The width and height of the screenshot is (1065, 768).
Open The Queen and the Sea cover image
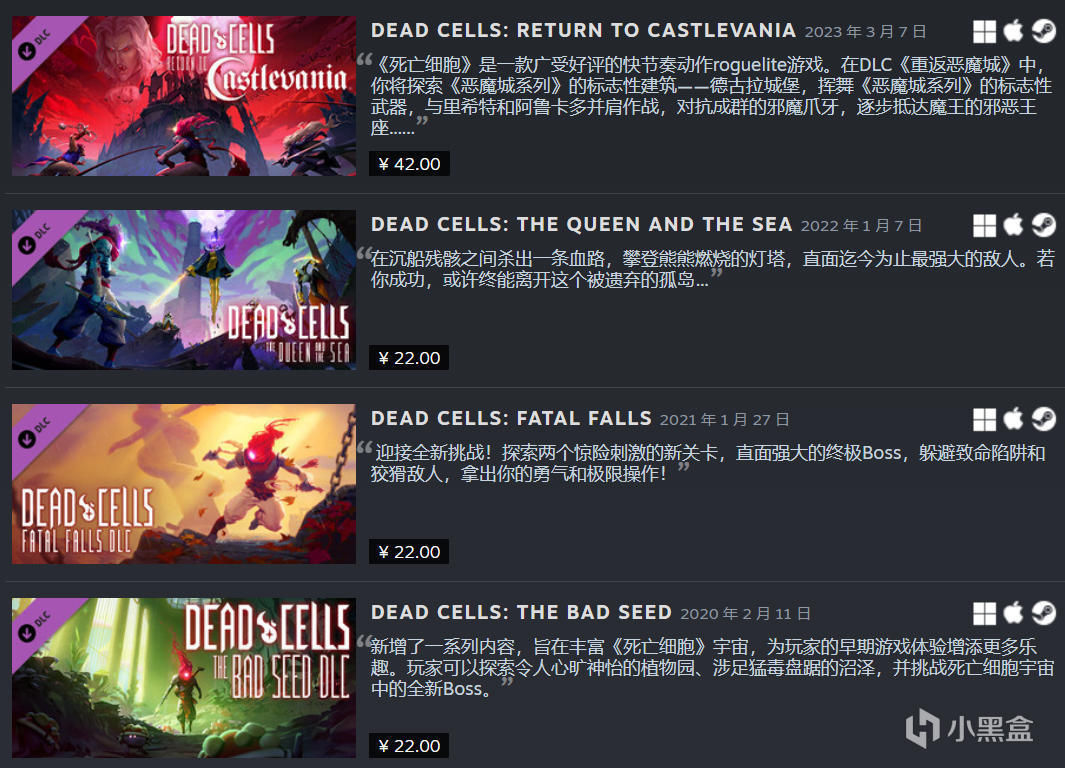184,290
